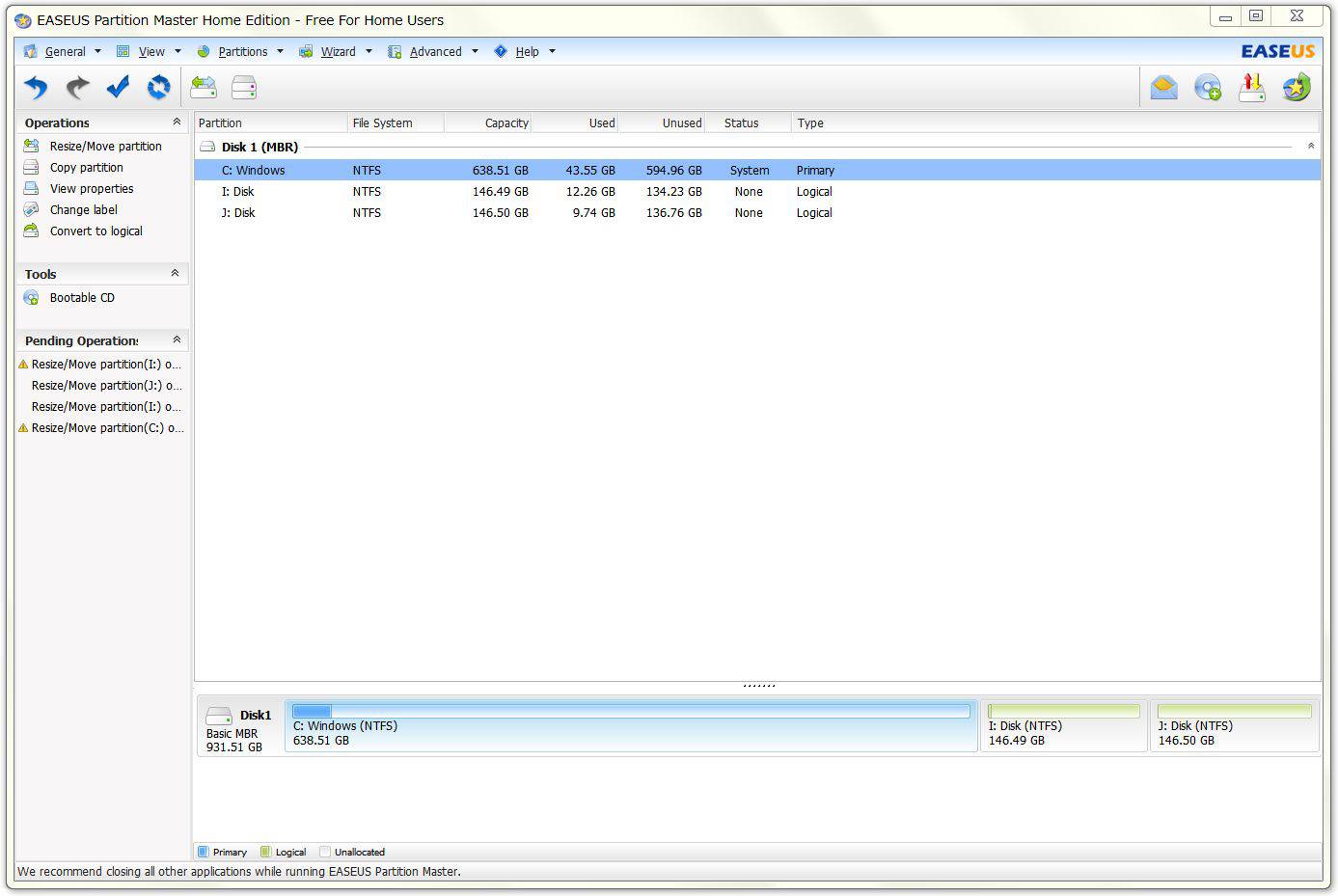The width and height of the screenshot is (1338, 896).
Task: Click the EASEUS logo
Action: [x=1277, y=51]
